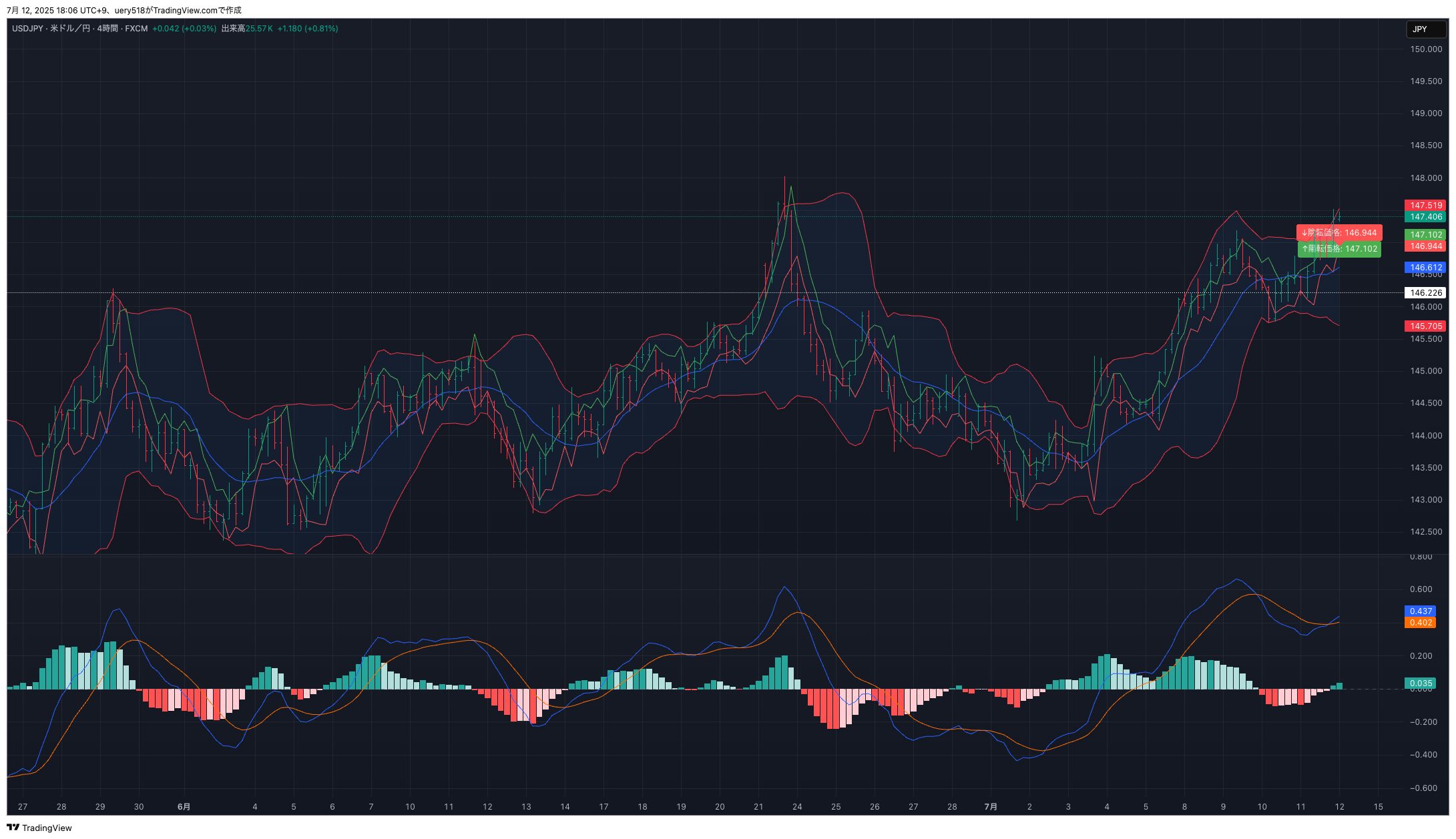This screenshot has height=839, width=1456.
Task: Click the TradingView wordmark at the bottom left
Action: click(x=47, y=828)
